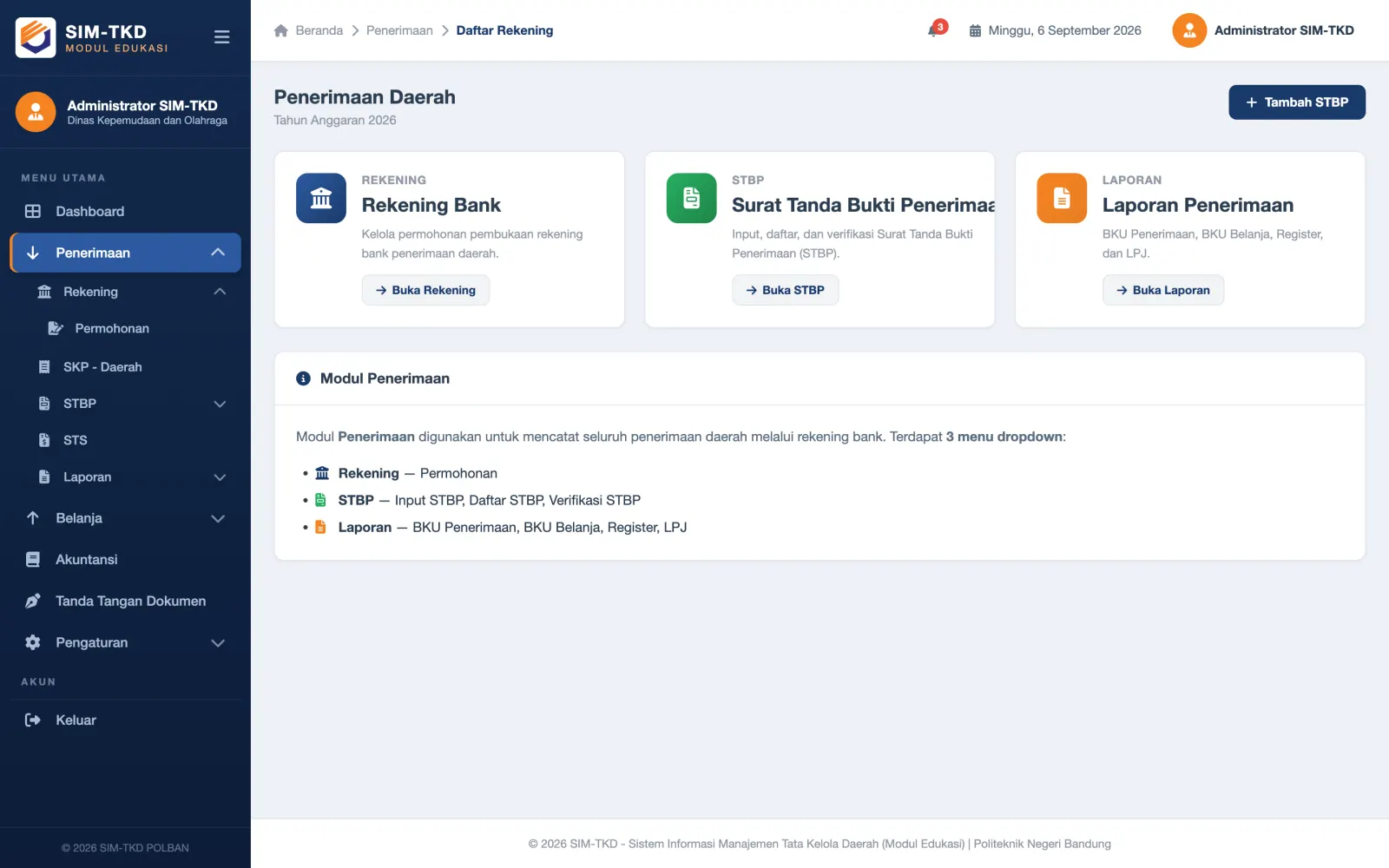
Task: Click the Administrator SIM-TKD name in top bar
Action: pos(1284,30)
